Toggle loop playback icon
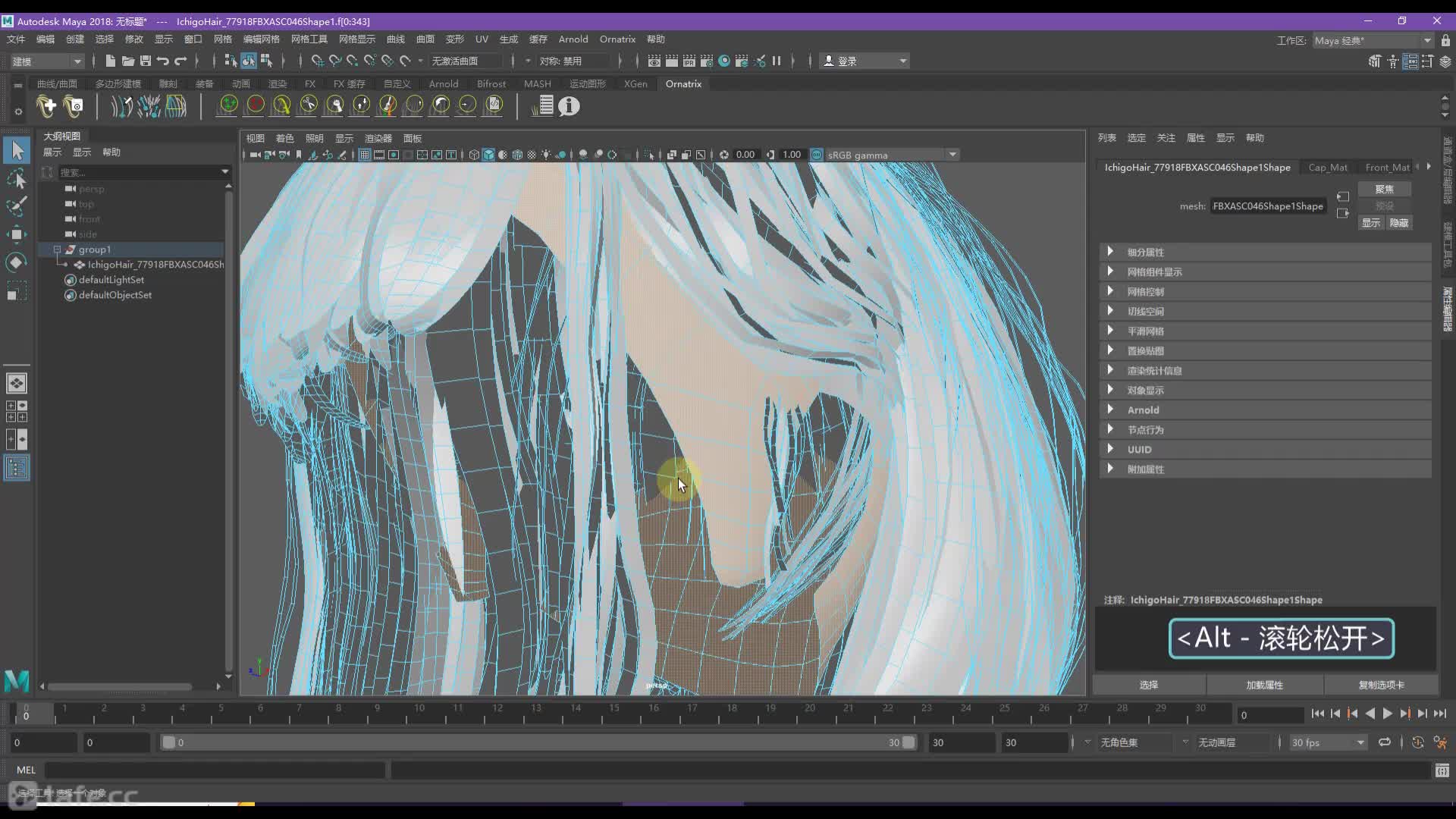 point(1385,742)
